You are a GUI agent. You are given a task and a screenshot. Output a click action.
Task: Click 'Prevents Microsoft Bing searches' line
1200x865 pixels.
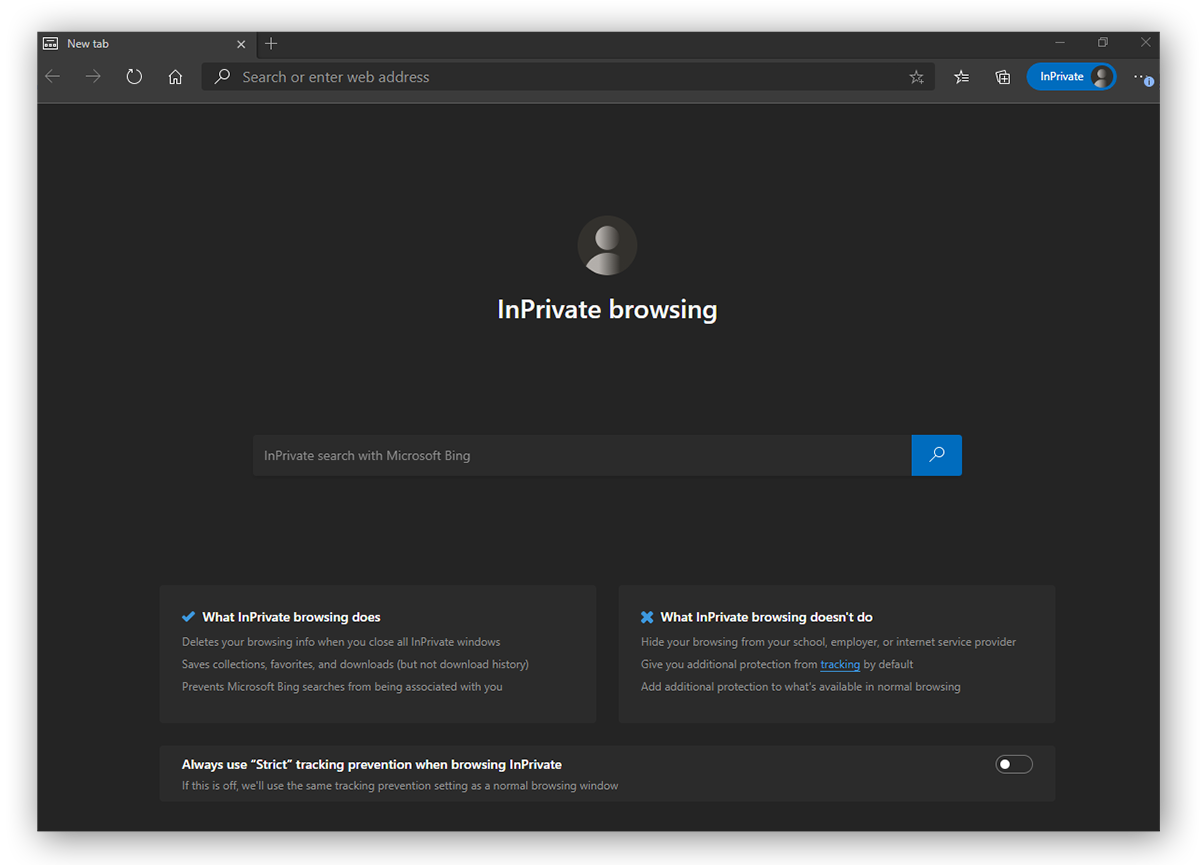342,687
